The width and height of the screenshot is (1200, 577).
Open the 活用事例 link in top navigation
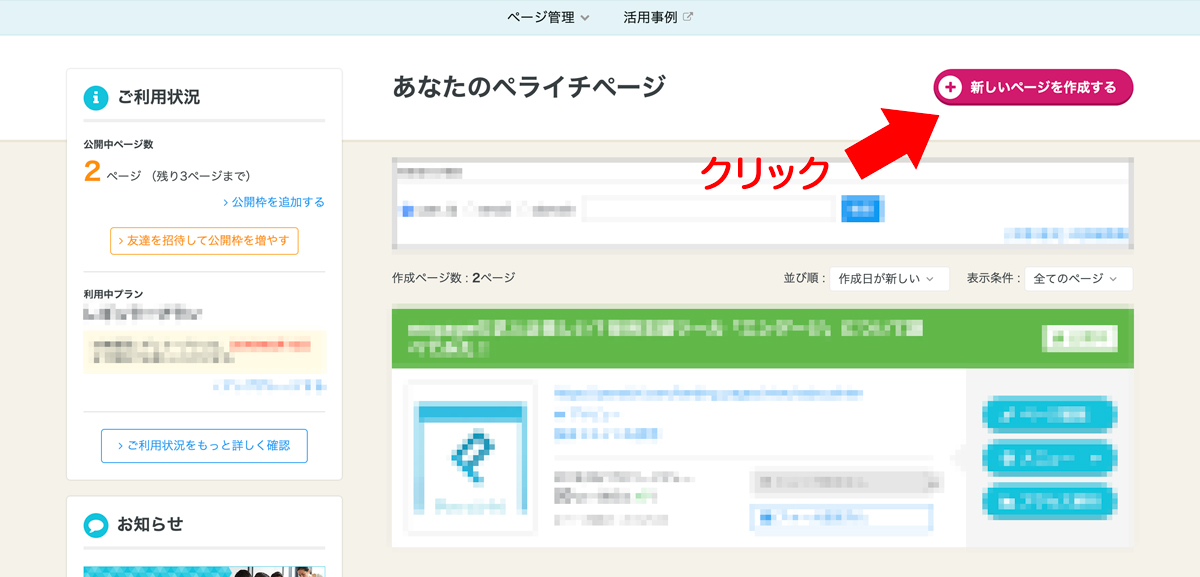[x=650, y=17]
